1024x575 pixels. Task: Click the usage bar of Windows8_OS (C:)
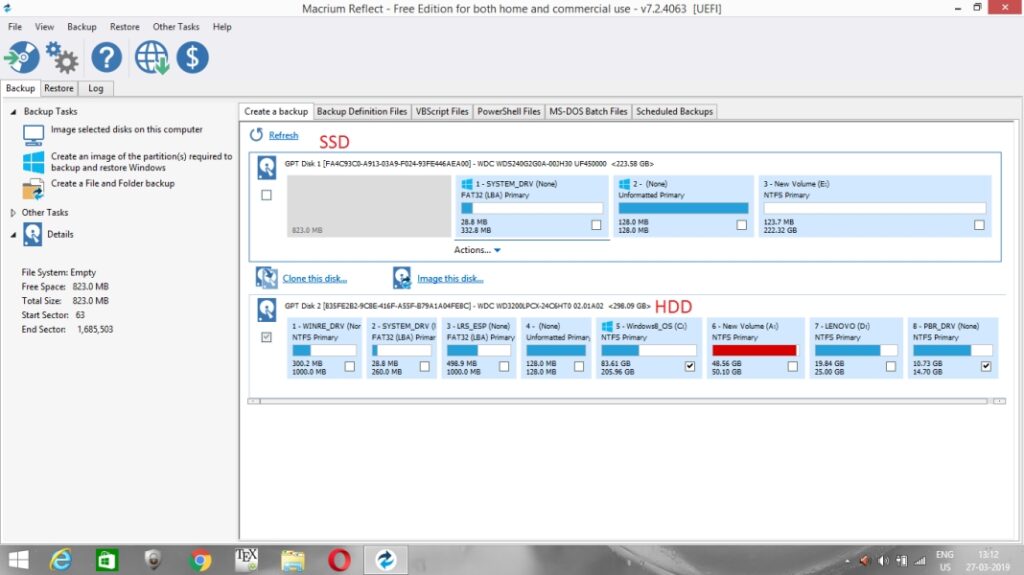(648, 351)
